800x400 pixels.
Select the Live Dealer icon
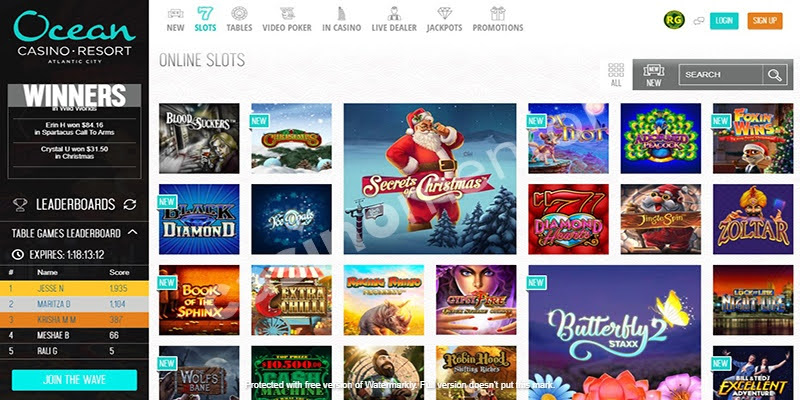pyautogui.click(x=393, y=13)
